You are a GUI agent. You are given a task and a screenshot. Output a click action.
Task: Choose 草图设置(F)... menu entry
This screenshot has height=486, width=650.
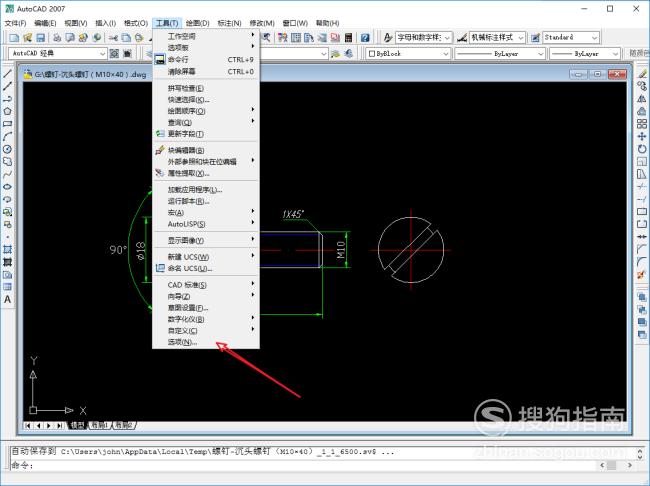pos(206,308)
